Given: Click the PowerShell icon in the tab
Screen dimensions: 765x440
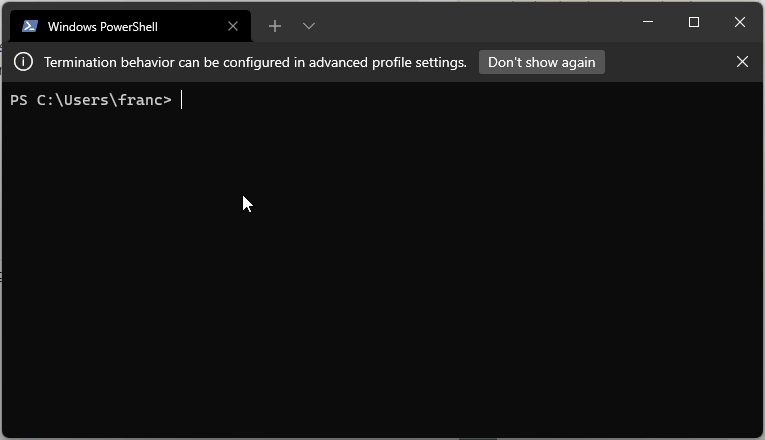Looking at the screenshot, I should coord(30,26).
